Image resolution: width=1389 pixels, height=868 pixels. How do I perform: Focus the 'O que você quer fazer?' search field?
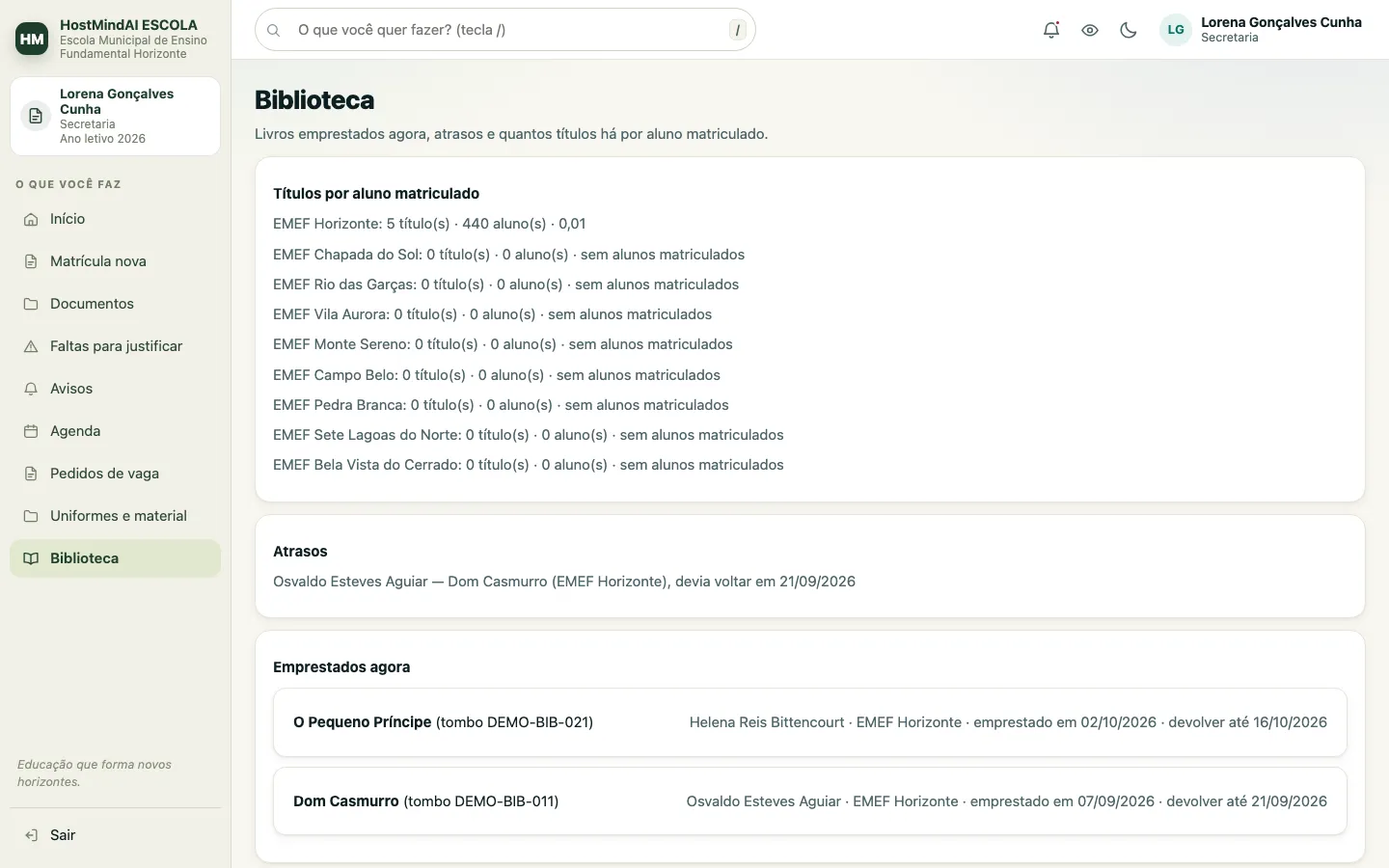coord(505,30)
